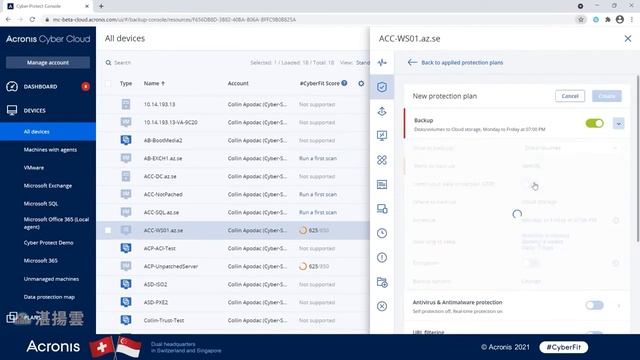Click Run a first scan for ACC-NotPached
Screen dimensions: 640x360
318,194
